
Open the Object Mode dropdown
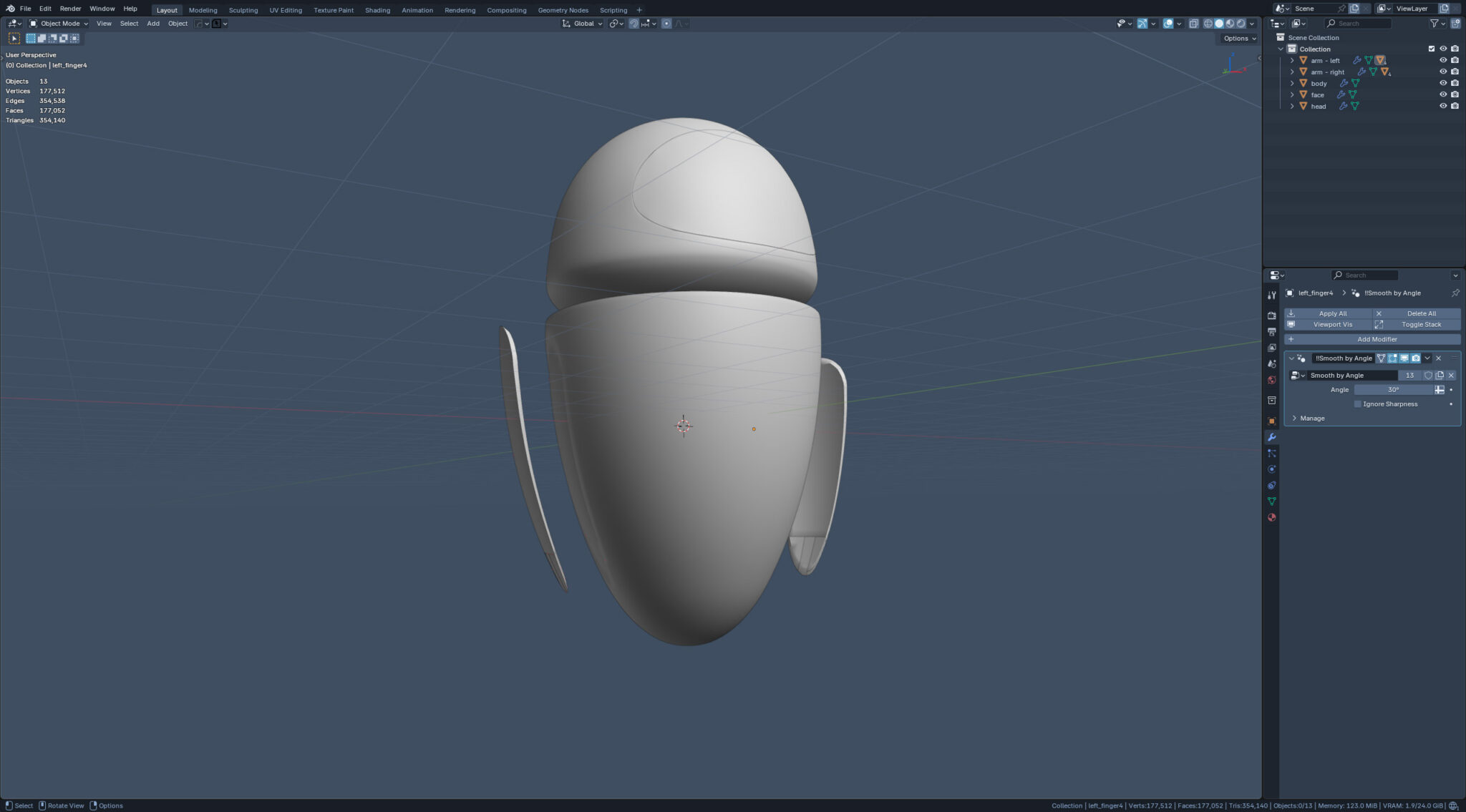pyautogui.click(x=59, y=24)
